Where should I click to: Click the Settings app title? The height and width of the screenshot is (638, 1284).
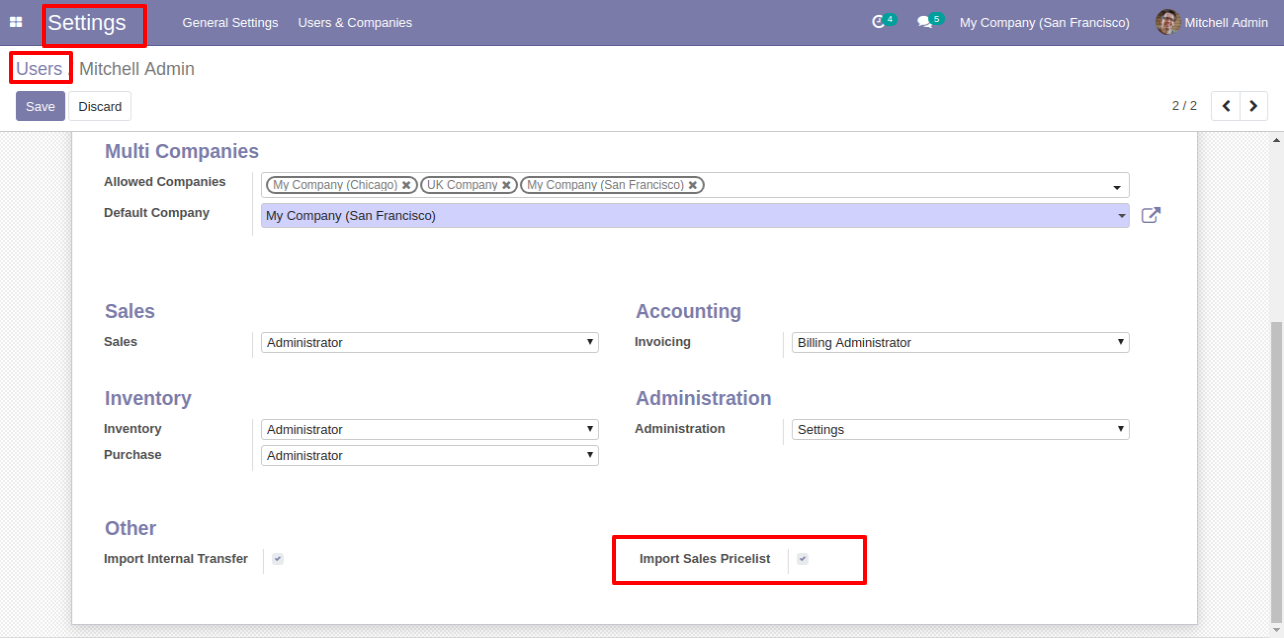87,23
